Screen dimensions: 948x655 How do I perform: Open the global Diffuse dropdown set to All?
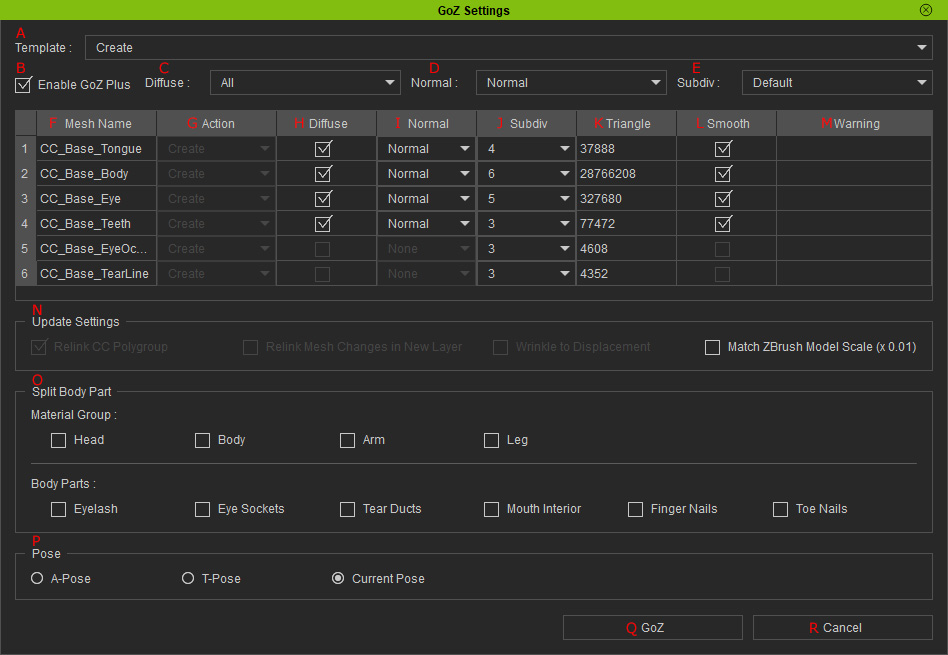point(305,83)
